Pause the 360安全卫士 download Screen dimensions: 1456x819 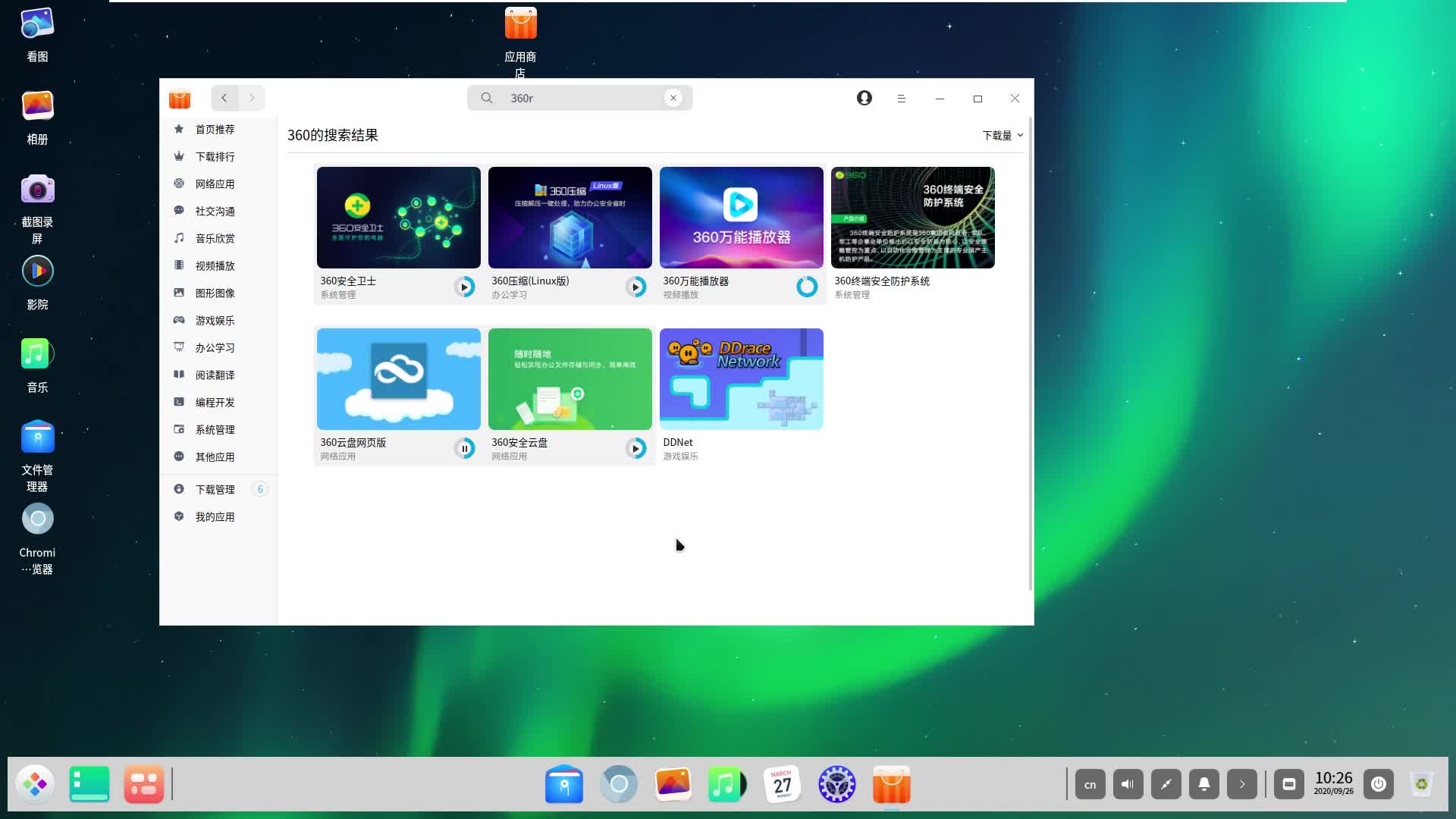(465, 287)
